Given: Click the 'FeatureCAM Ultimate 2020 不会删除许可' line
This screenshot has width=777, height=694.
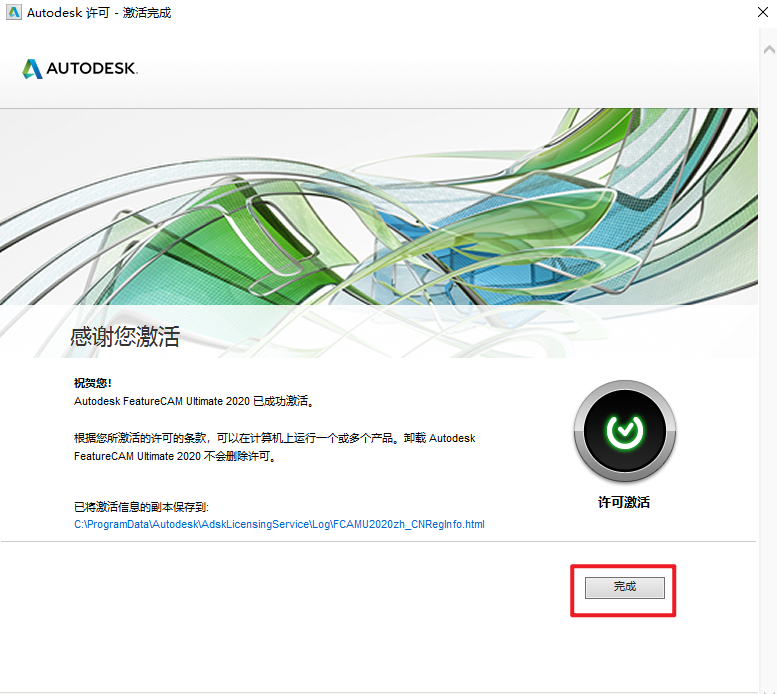Looking at the screenshot, I should (x=175, y=456).
